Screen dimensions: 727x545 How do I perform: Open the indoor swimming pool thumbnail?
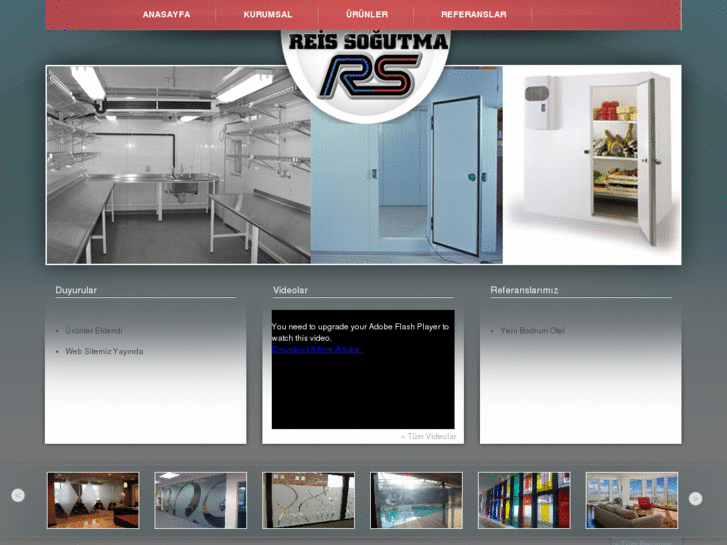pyautogui.click(x=416, y=500)
